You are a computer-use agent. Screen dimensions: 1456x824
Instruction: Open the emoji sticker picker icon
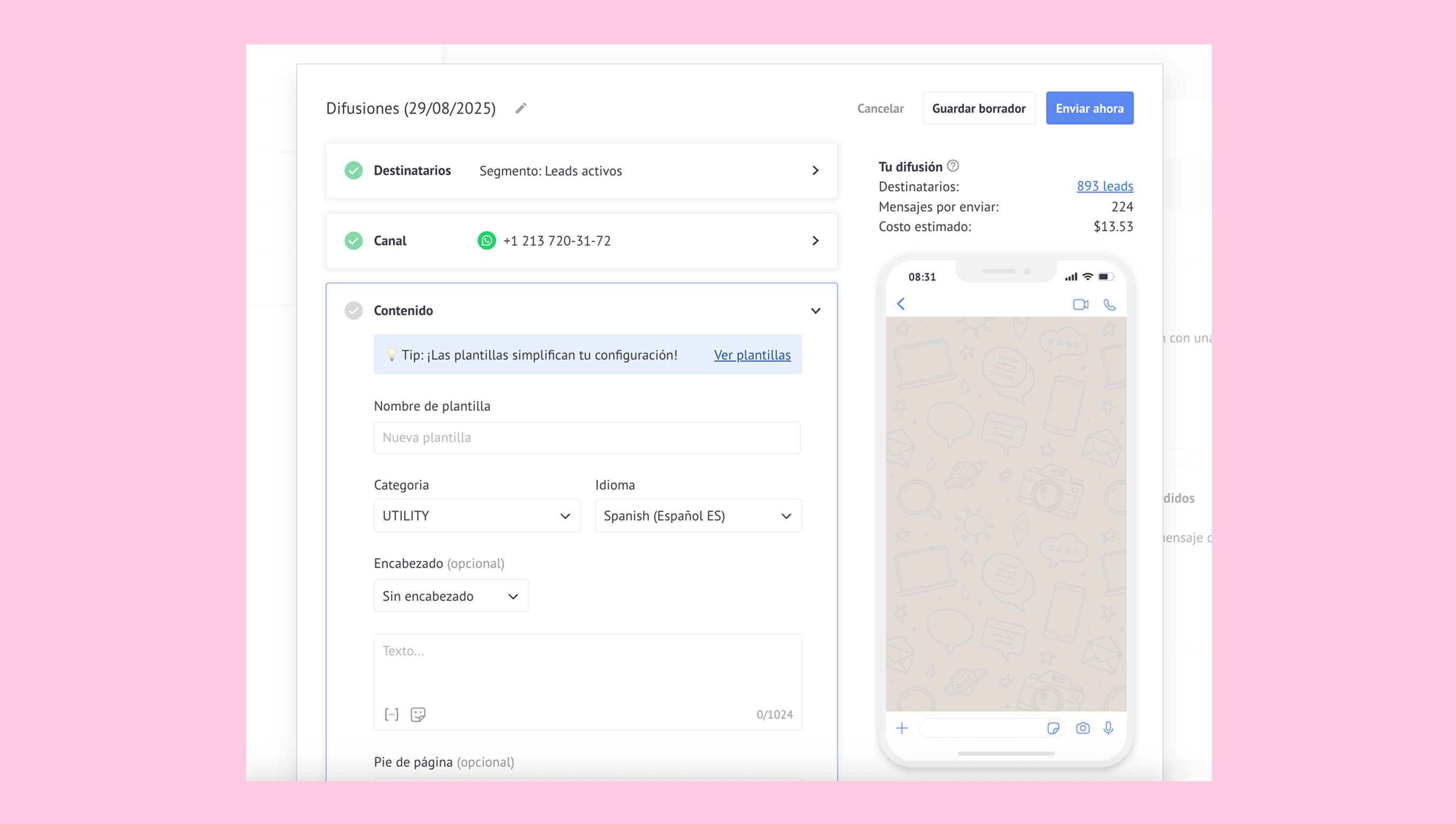[418, 714]
